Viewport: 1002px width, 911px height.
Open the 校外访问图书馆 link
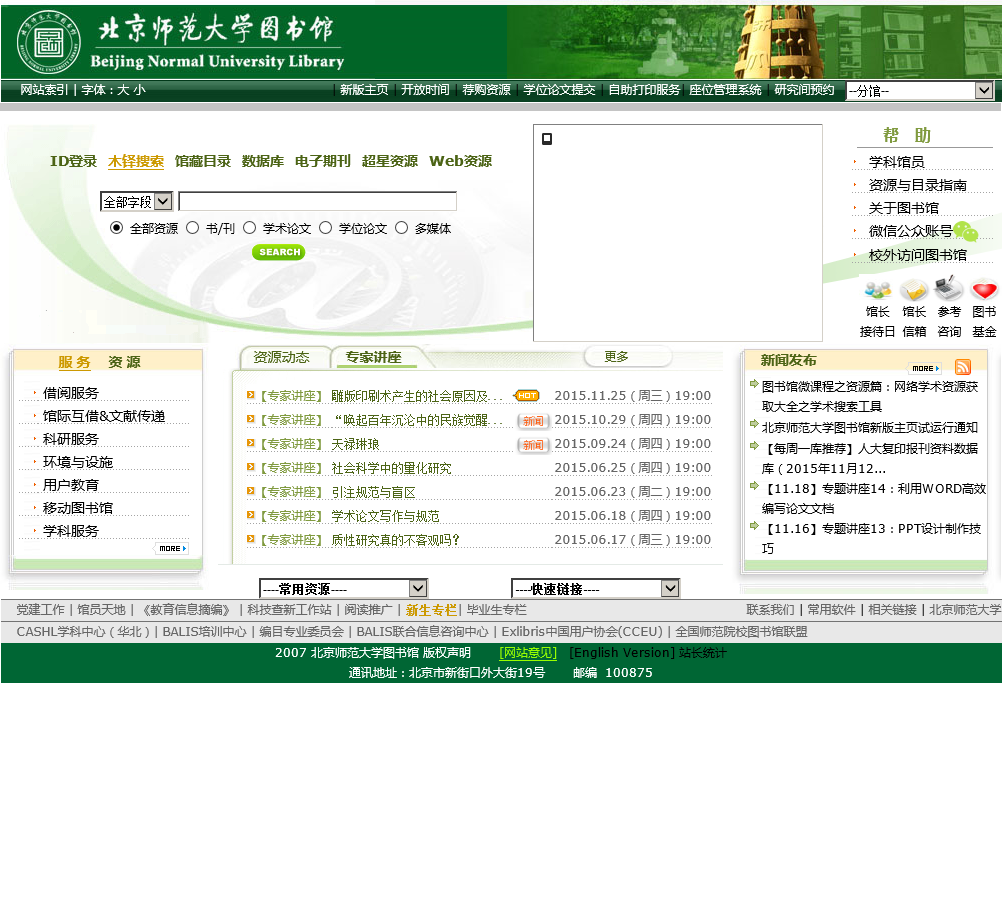click(918, 256)
